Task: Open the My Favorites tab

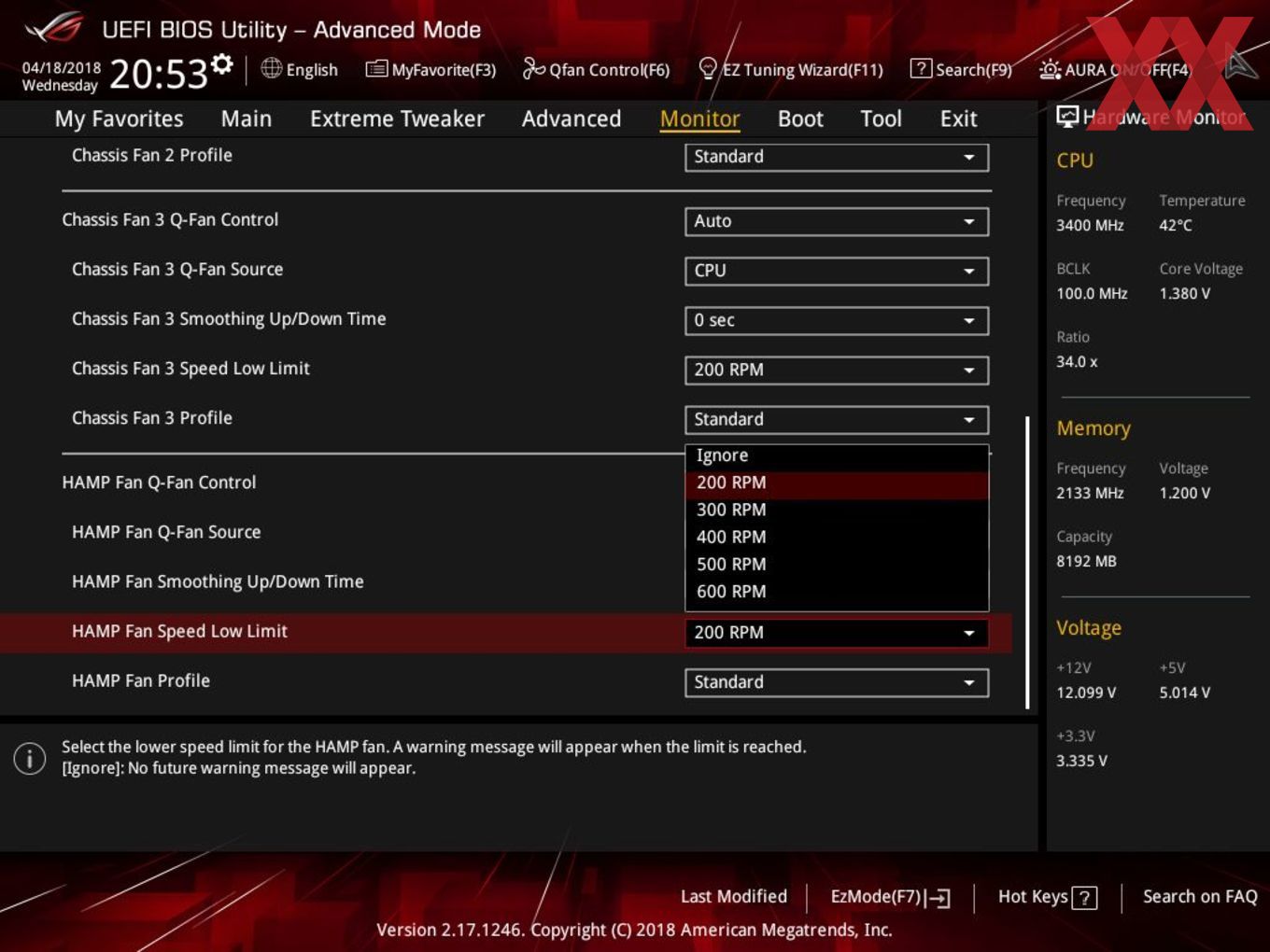Action: 119,119
